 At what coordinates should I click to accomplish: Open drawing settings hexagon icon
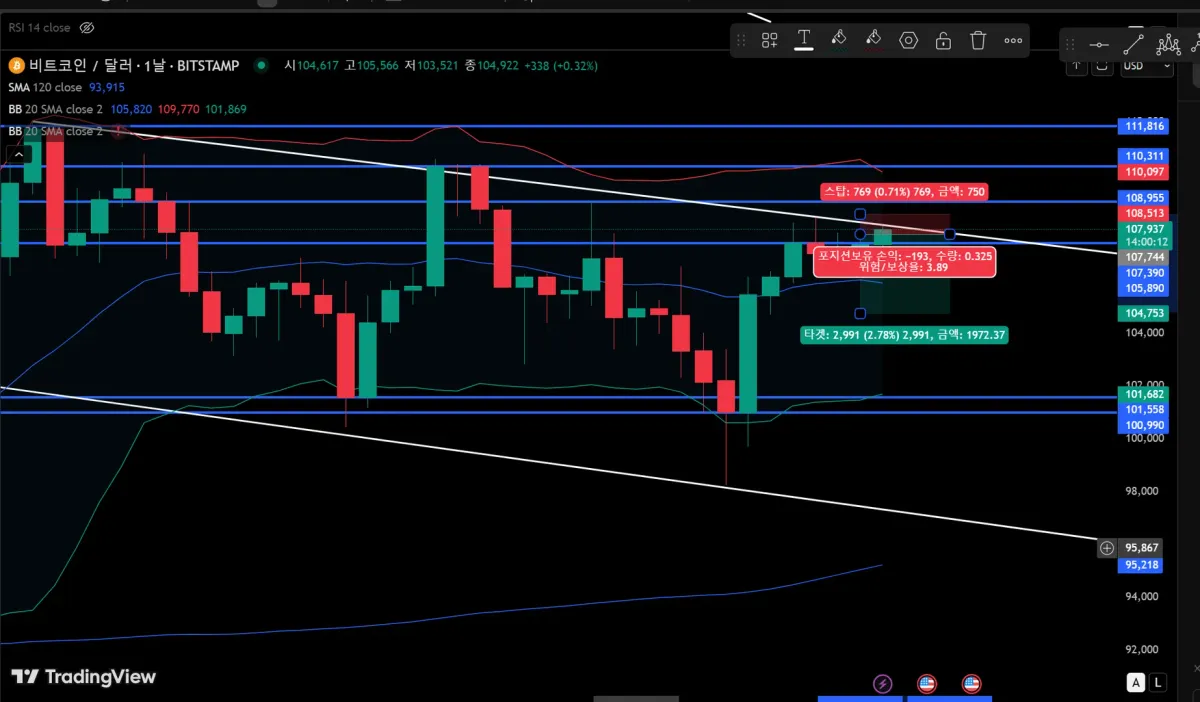[x=908, y=40]
